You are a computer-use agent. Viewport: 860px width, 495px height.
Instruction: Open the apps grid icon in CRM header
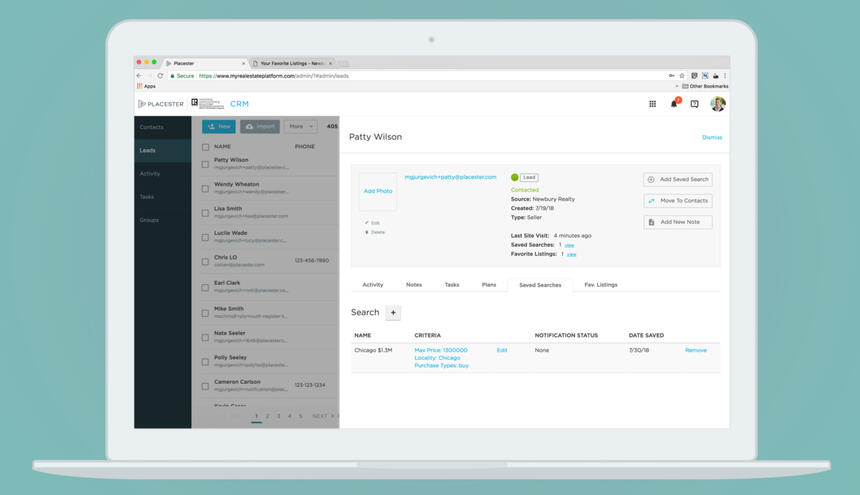pyautogui.click(x=652, y=104)
